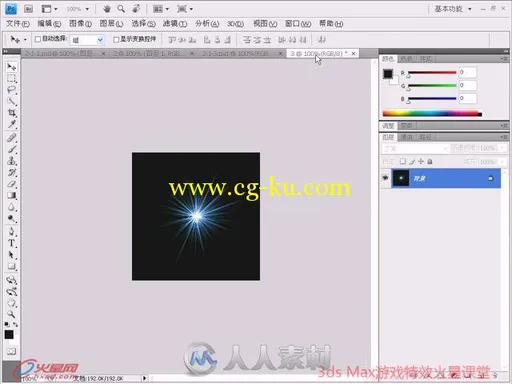Select the 3D Orbit tool
The width and height of the screenshot is (512, 384).
pos(11,291)
